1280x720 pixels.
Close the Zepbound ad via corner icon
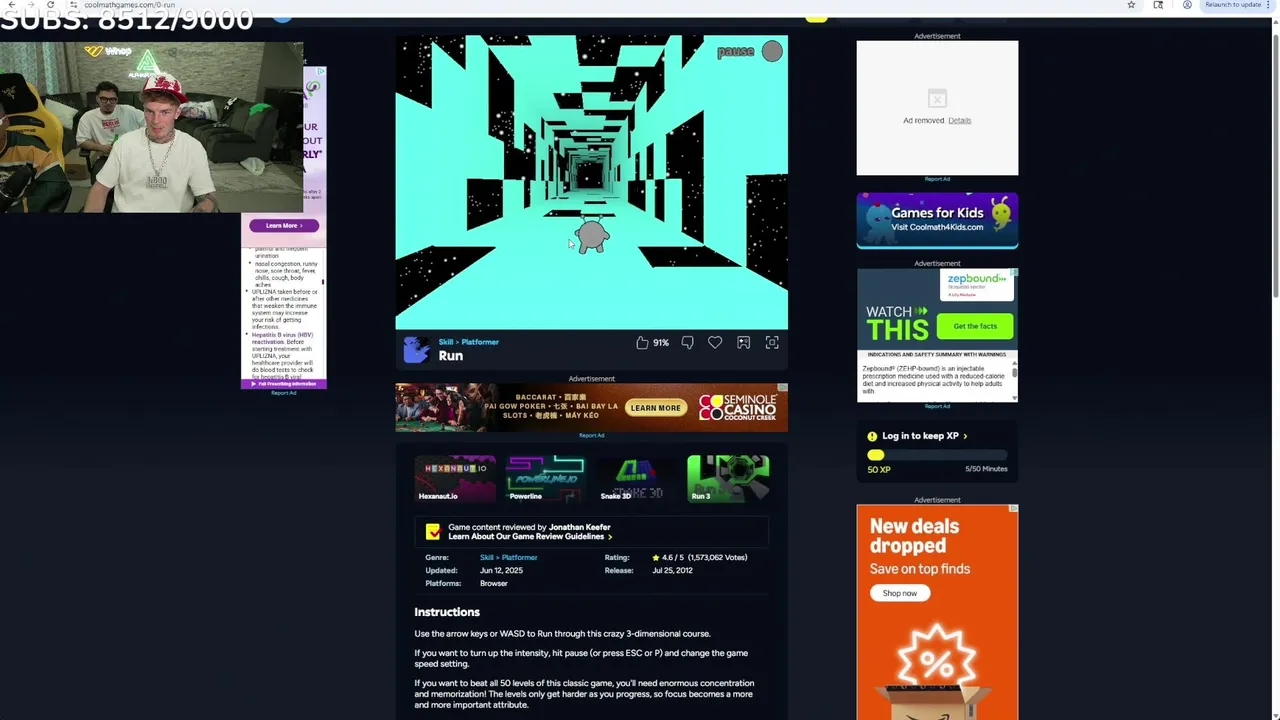click(1013, 273)
